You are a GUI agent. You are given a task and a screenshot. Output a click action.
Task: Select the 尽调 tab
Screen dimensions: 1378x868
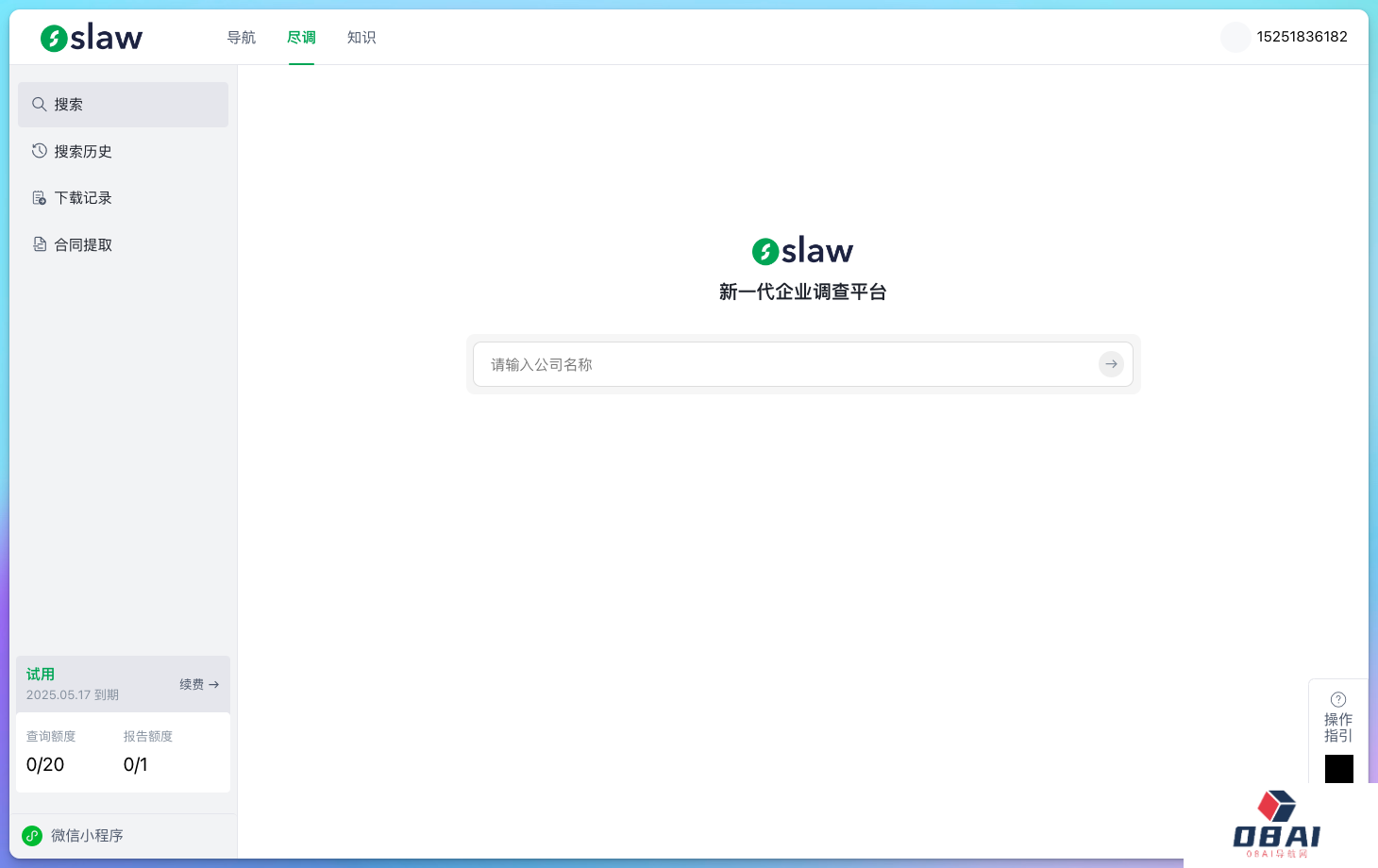tap(301, 38)
